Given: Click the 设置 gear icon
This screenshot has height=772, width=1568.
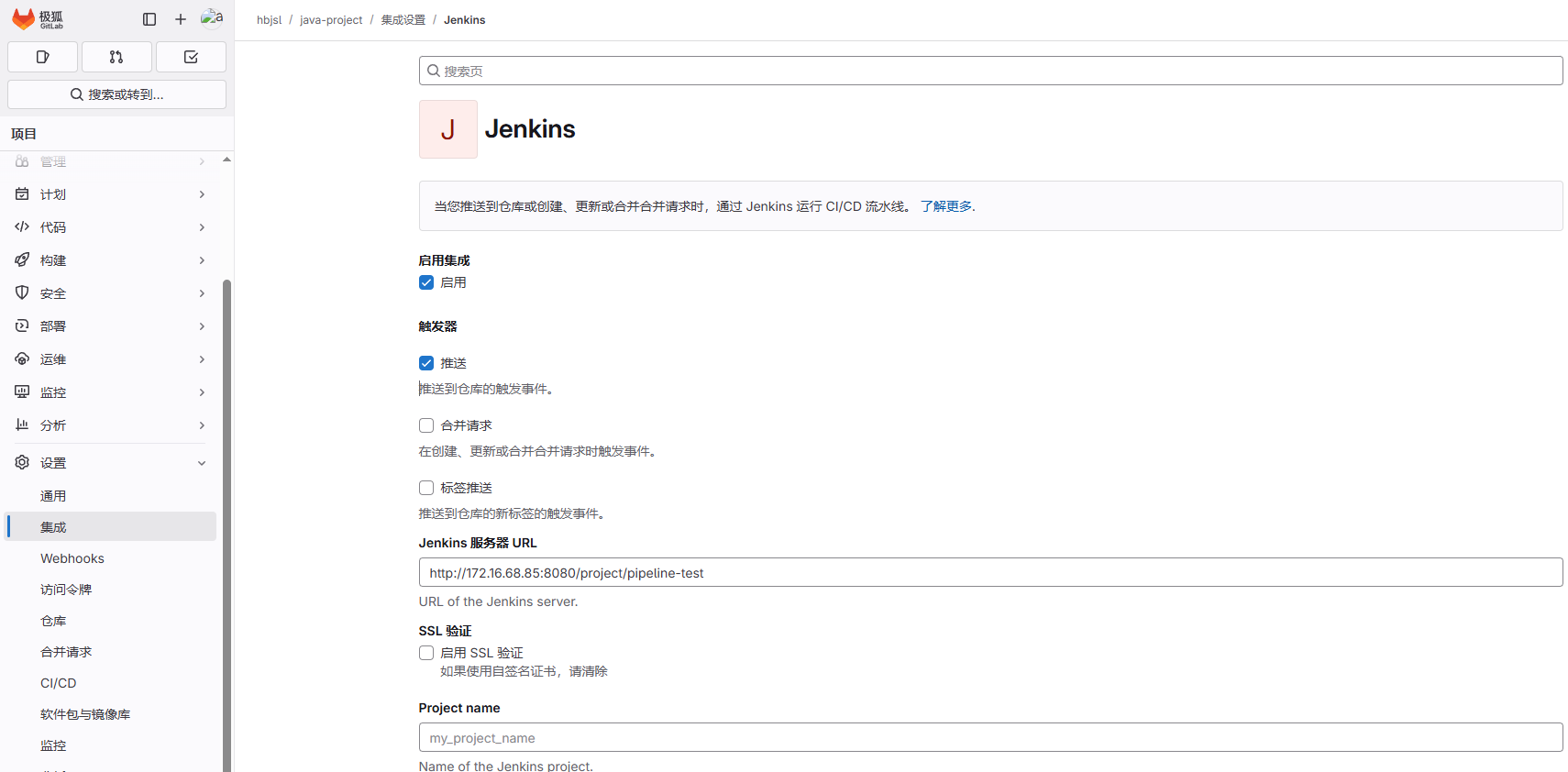Looking at the screenshot, I should click(x=22, y=463).
